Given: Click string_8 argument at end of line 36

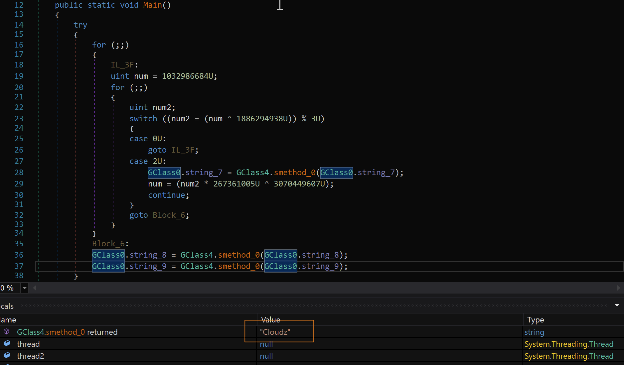Looking at the screenshot, I should pyautogui.click(x=320, y=255).
